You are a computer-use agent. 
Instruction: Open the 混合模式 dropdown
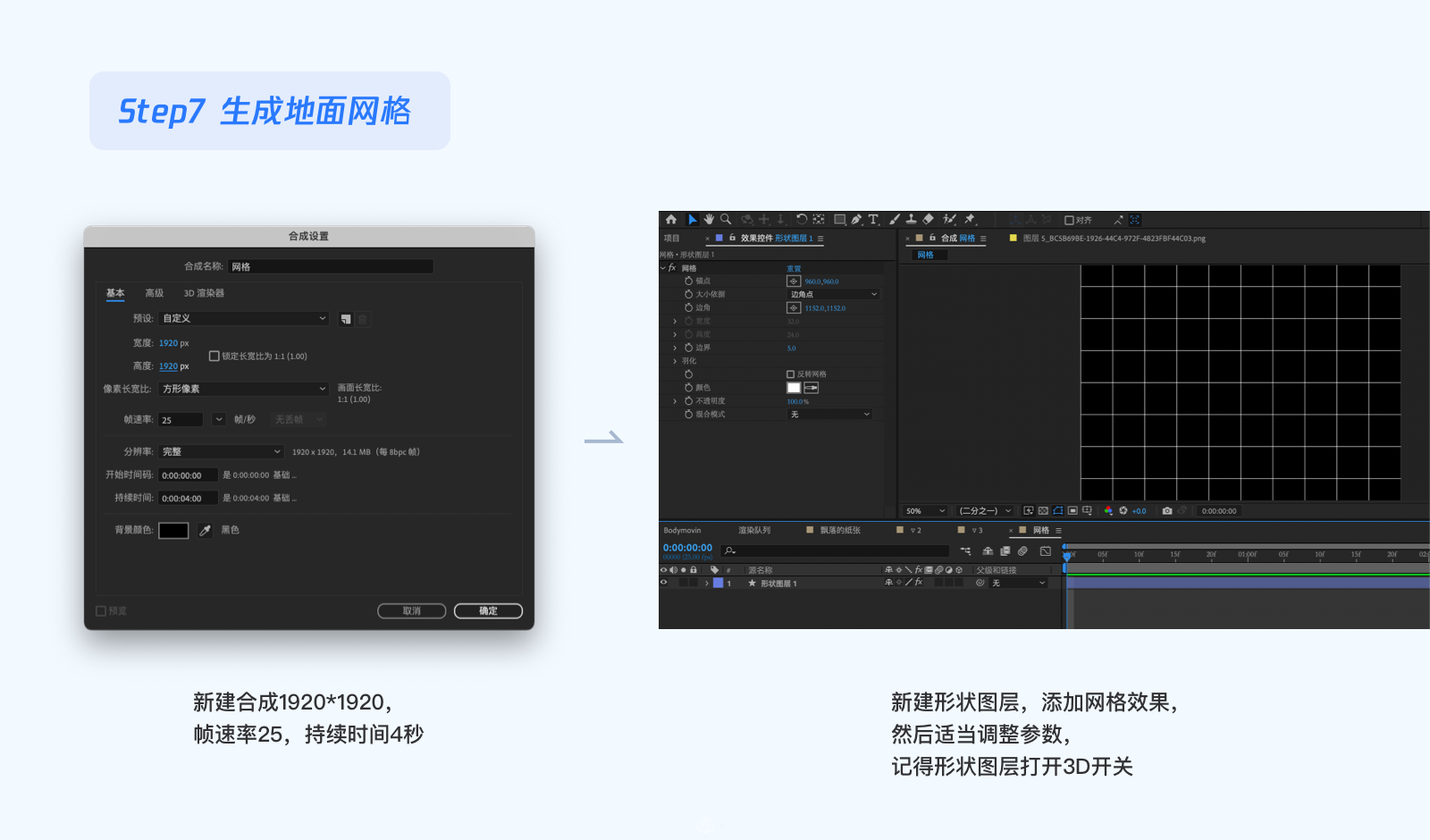click(830, 415)
